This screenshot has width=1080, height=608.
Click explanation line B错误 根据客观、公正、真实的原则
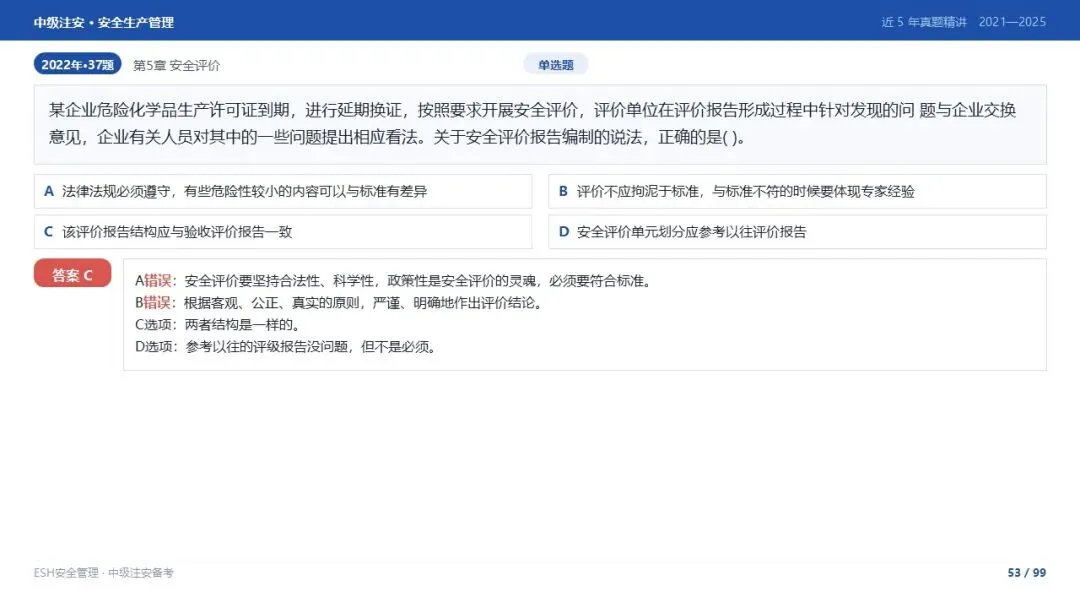point(340,303)
